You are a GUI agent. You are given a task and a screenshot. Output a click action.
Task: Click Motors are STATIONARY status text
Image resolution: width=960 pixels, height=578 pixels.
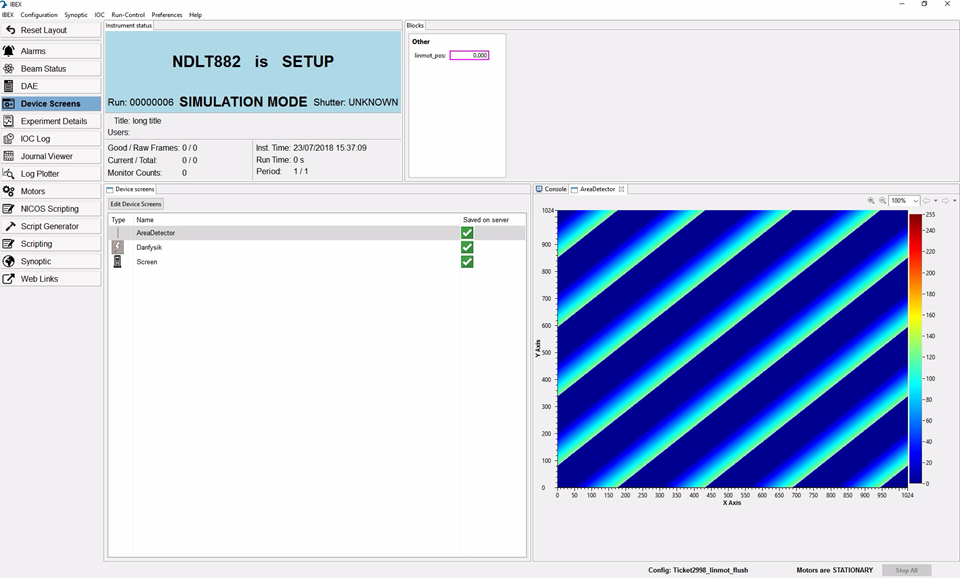[834, 570]
